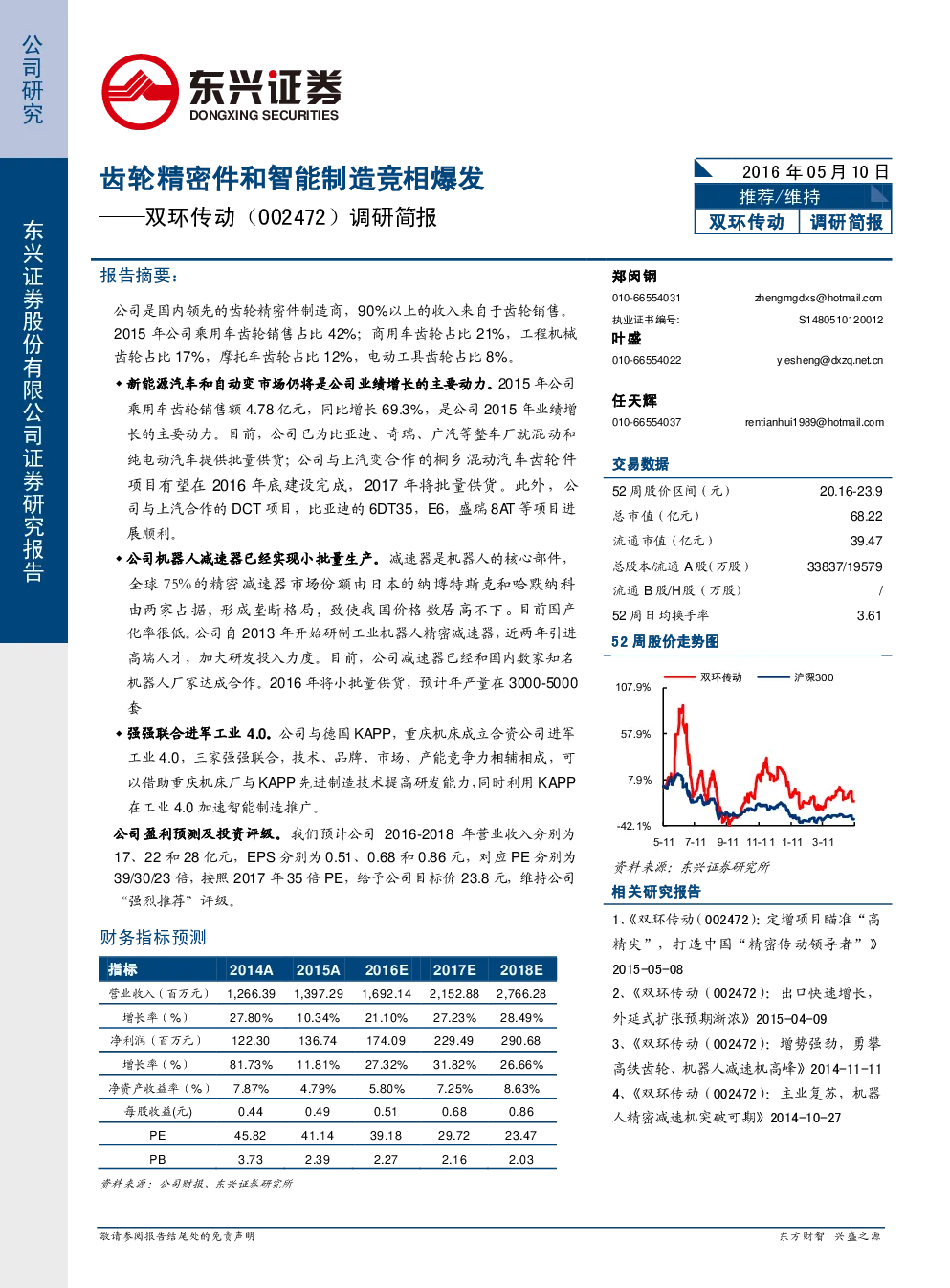Click the 双环传动 label box

[x=746, y=222]
